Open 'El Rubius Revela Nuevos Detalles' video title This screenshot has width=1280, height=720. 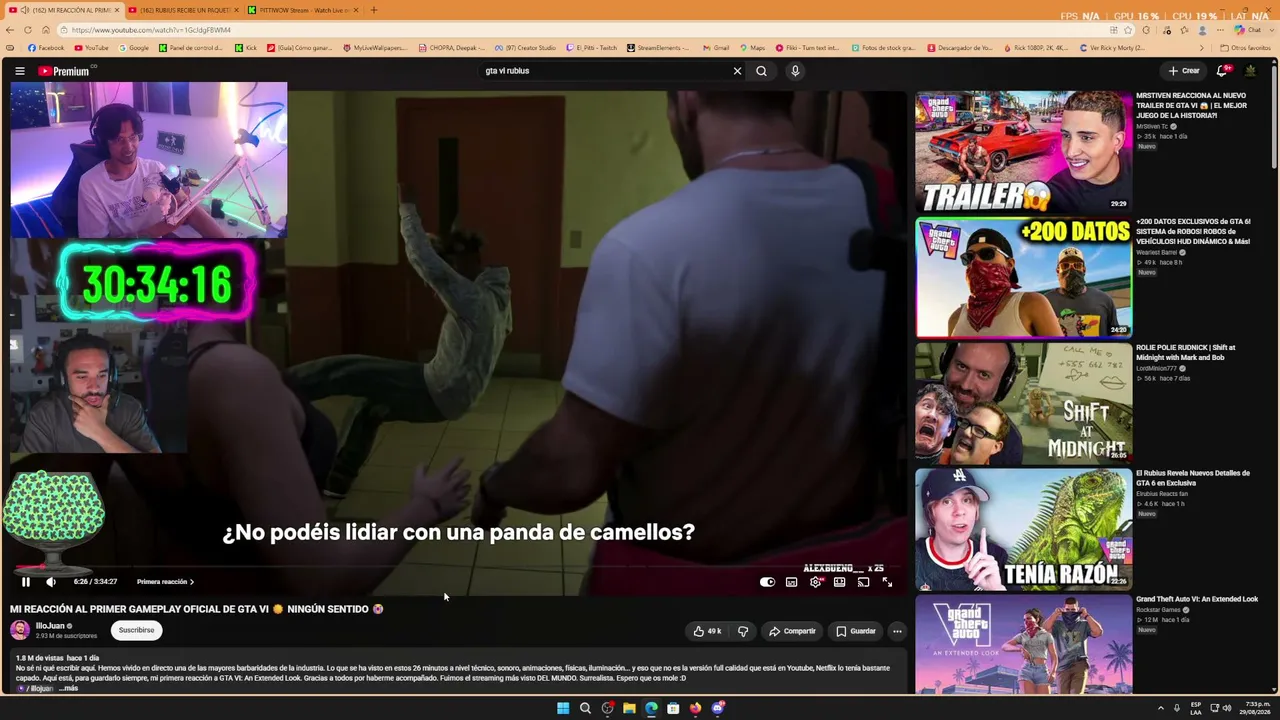click(1193, 478)
